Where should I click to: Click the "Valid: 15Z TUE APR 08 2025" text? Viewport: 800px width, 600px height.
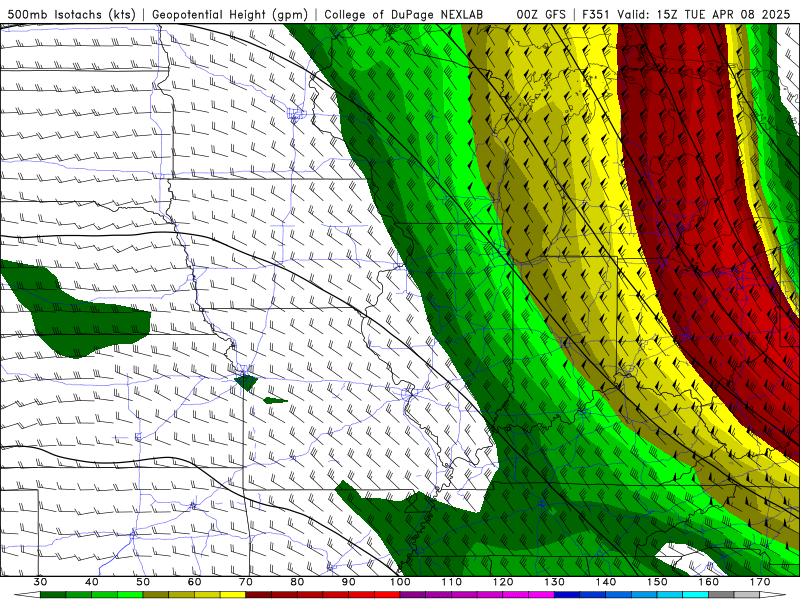pyautogui.click(x=703, y=14)
